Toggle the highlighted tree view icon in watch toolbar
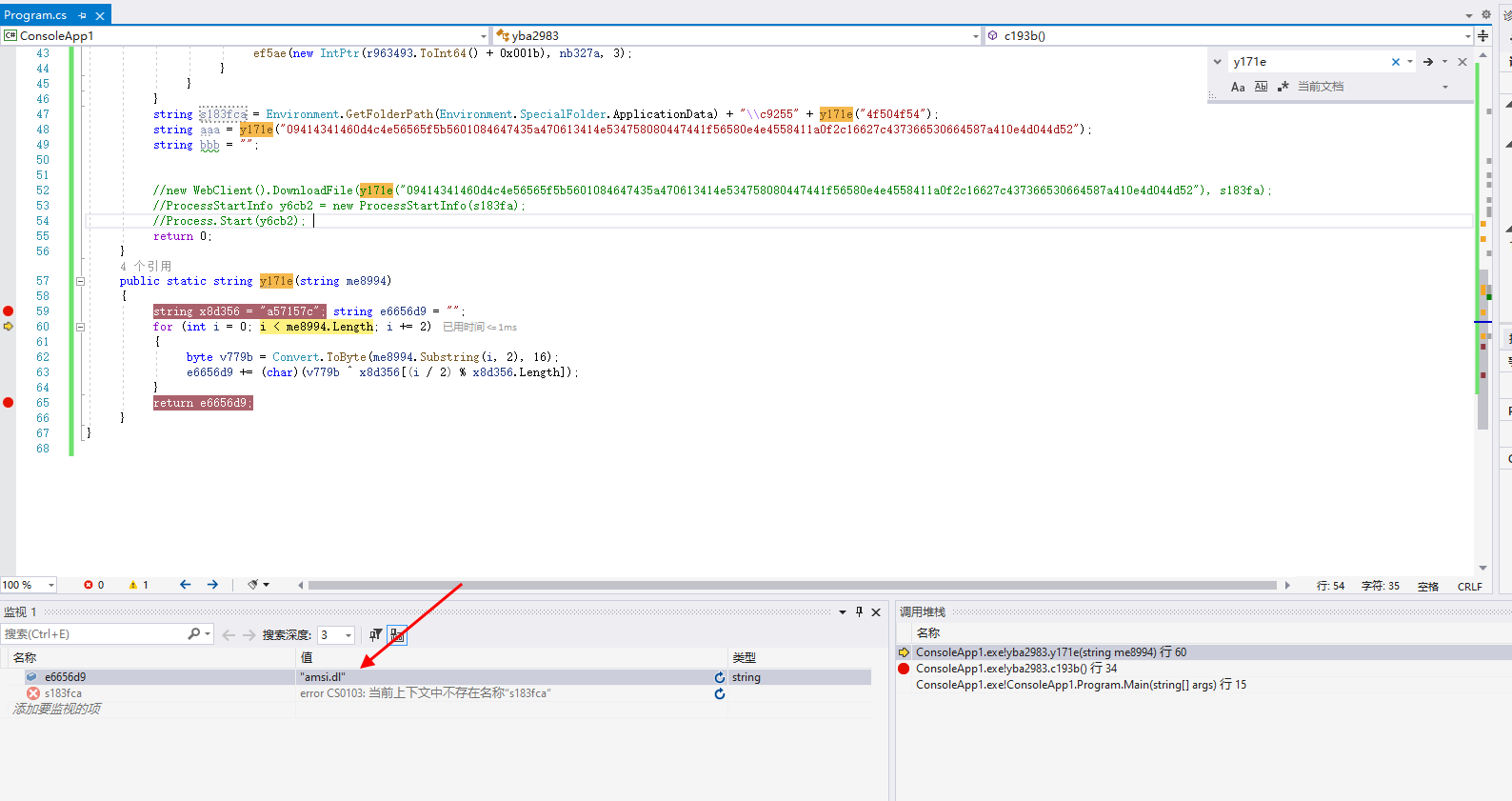 coord(397,634)
